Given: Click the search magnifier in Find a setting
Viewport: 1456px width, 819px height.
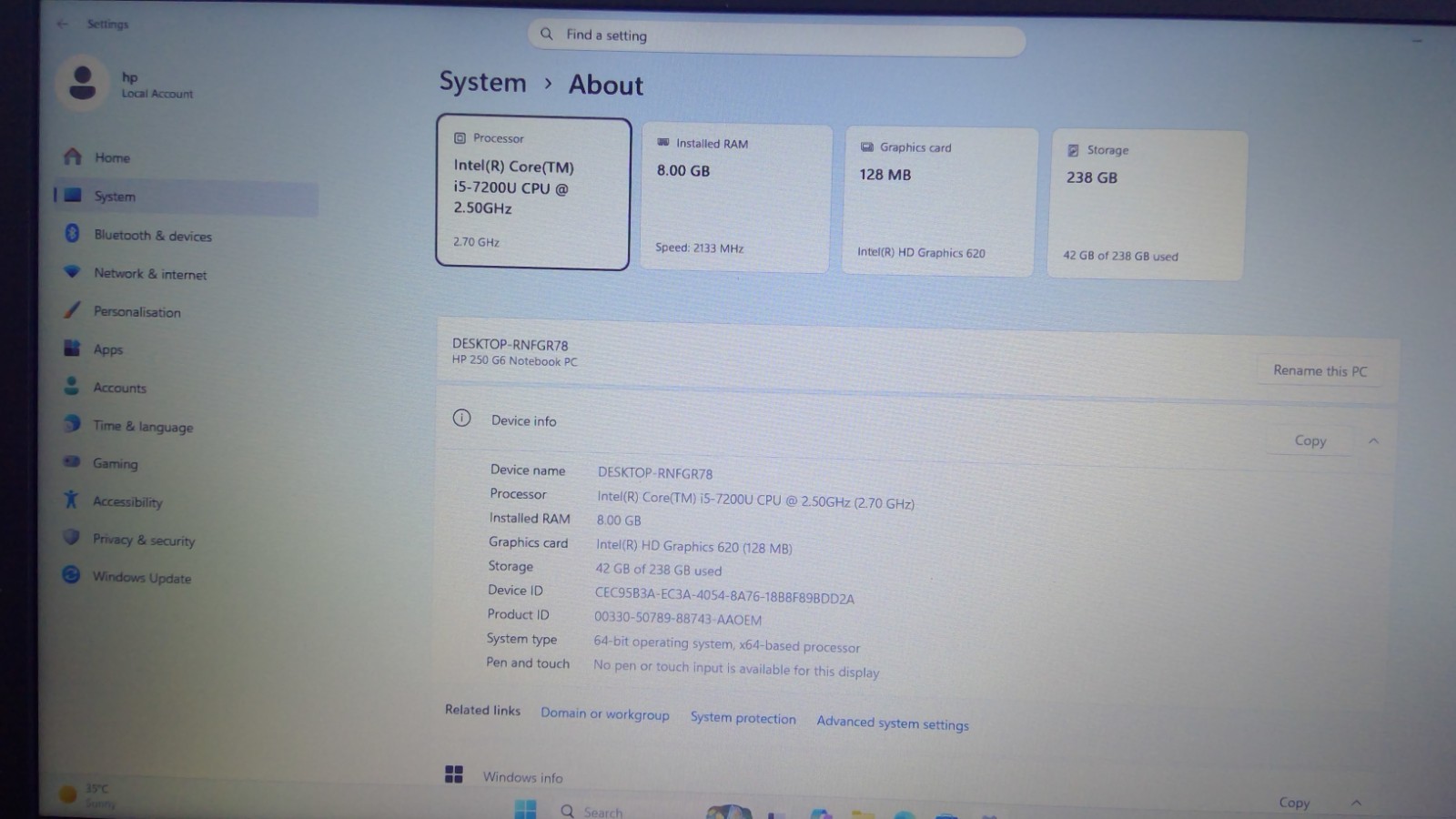Looking at the screenshot, I should coord(546,34).
